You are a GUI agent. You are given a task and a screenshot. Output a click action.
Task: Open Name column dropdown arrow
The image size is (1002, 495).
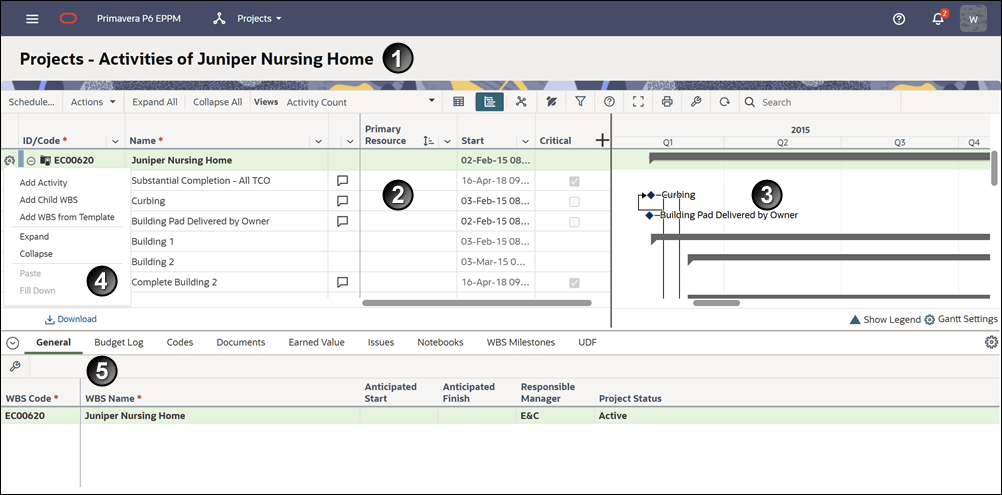point(318,141)
